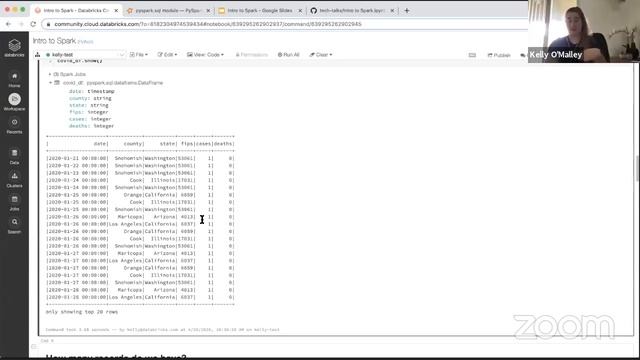The height and width of the screenshot is (360, 640).
Task: Close the pyspark.sql module tab
Action: pos(208,11)
